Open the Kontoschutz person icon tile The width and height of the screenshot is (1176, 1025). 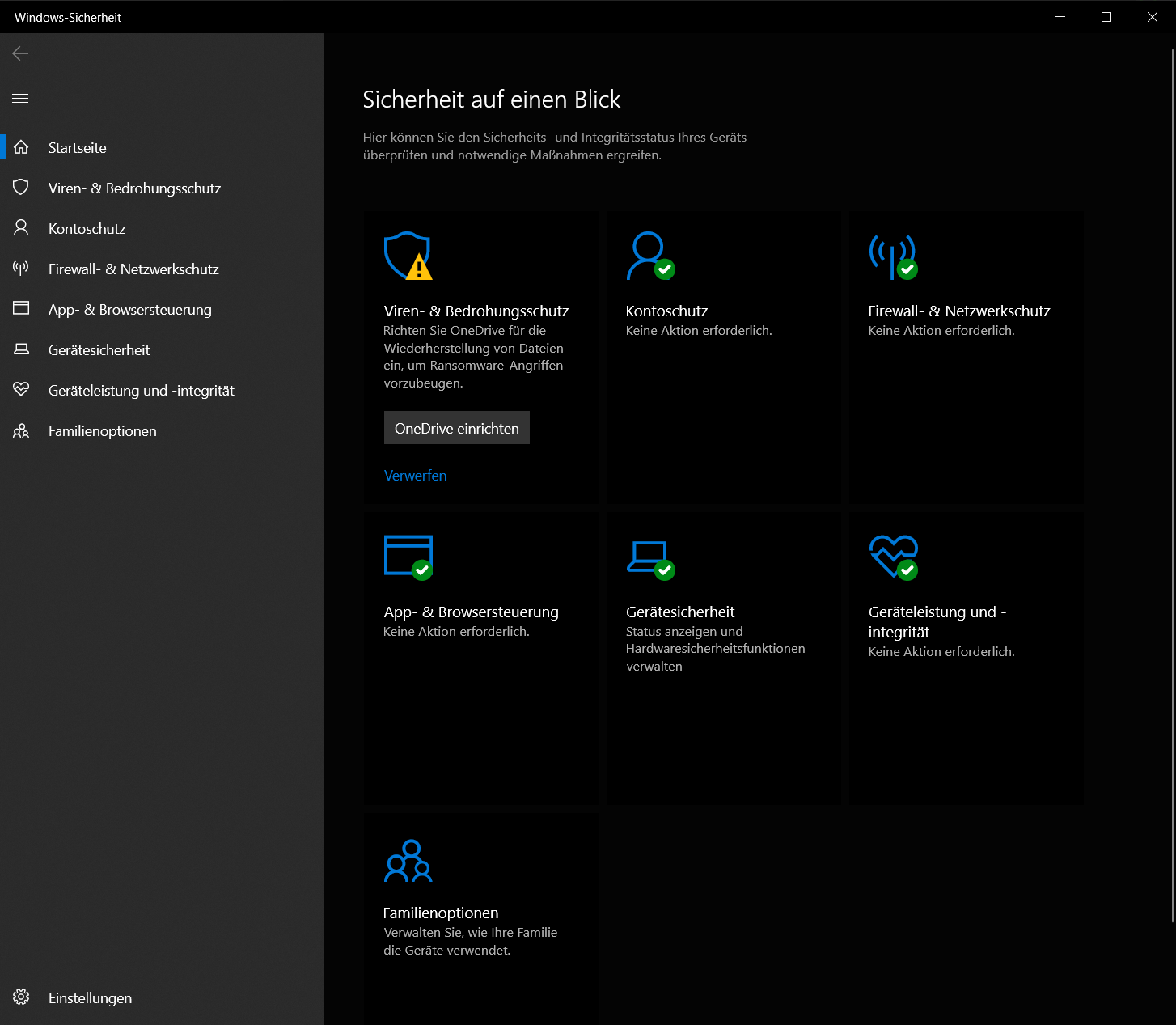coord(649,256)
